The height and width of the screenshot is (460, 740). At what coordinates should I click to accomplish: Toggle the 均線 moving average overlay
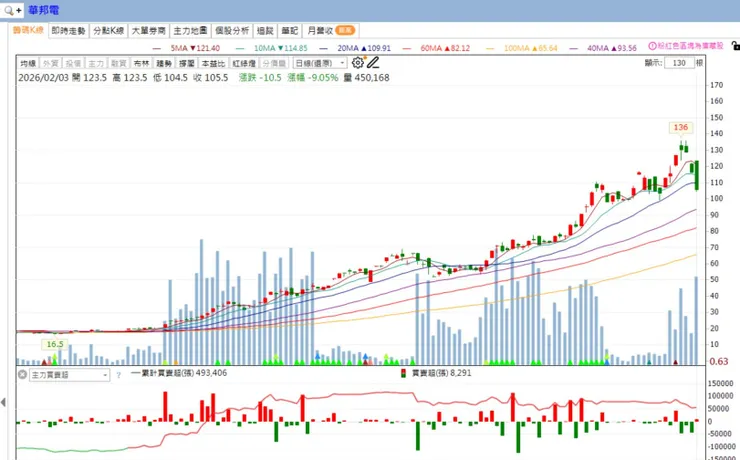[28, 63]
